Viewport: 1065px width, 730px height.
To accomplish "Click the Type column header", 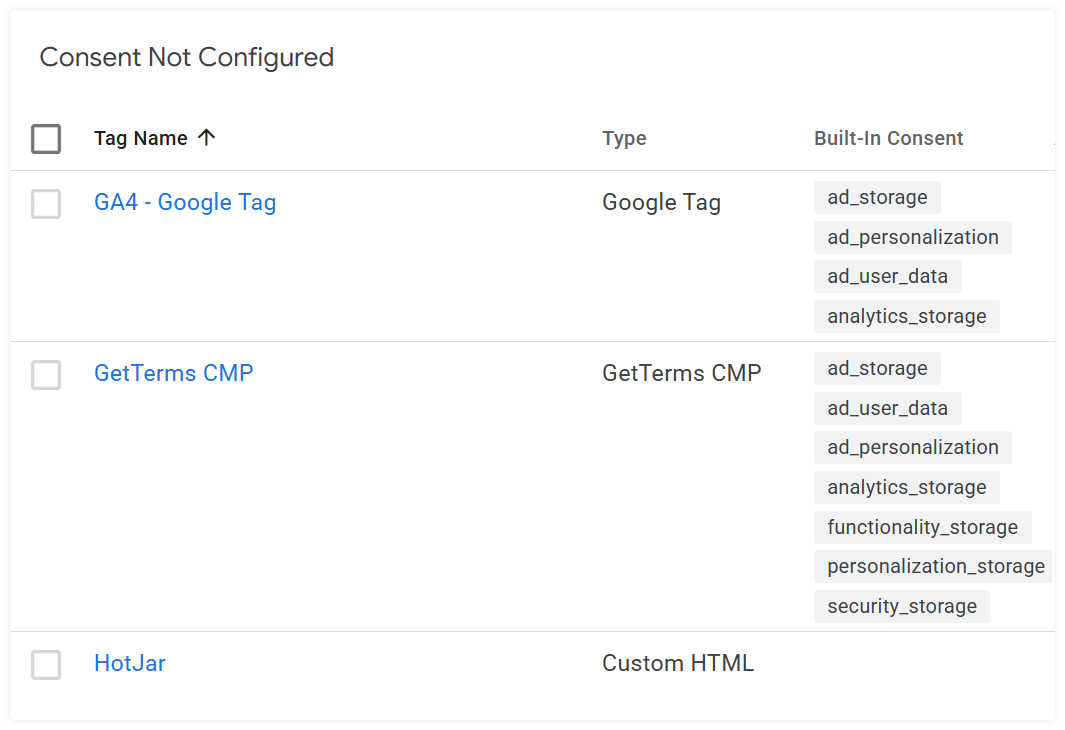I will click(x=624, y=139).
